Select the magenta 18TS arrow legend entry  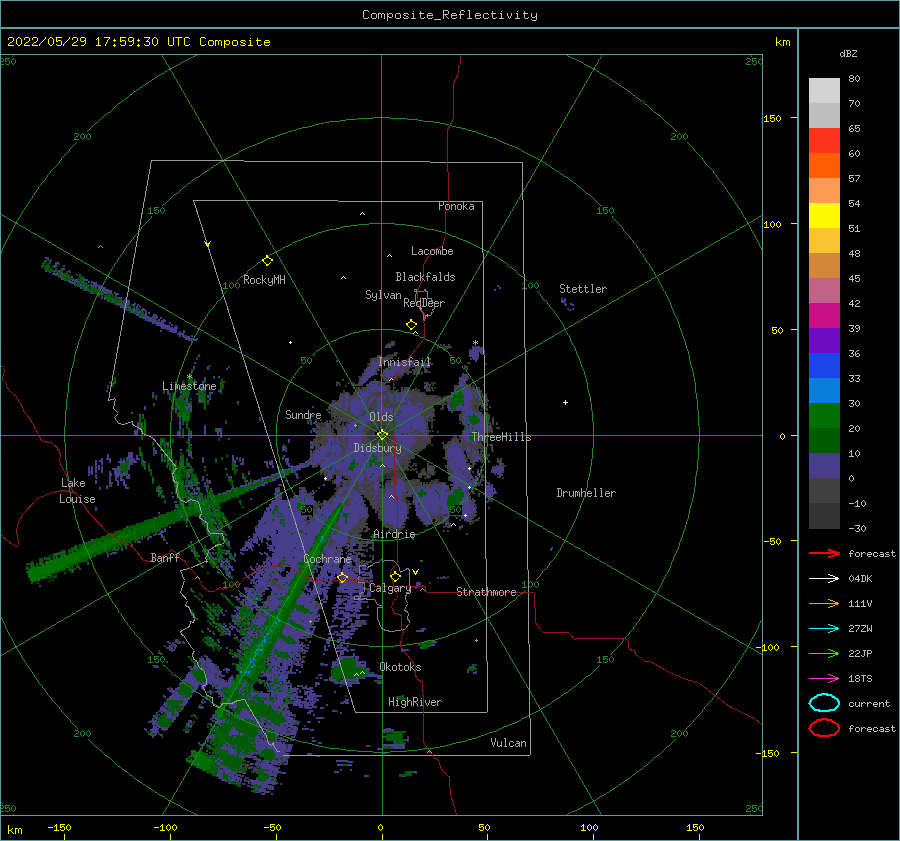pos(824,679)
